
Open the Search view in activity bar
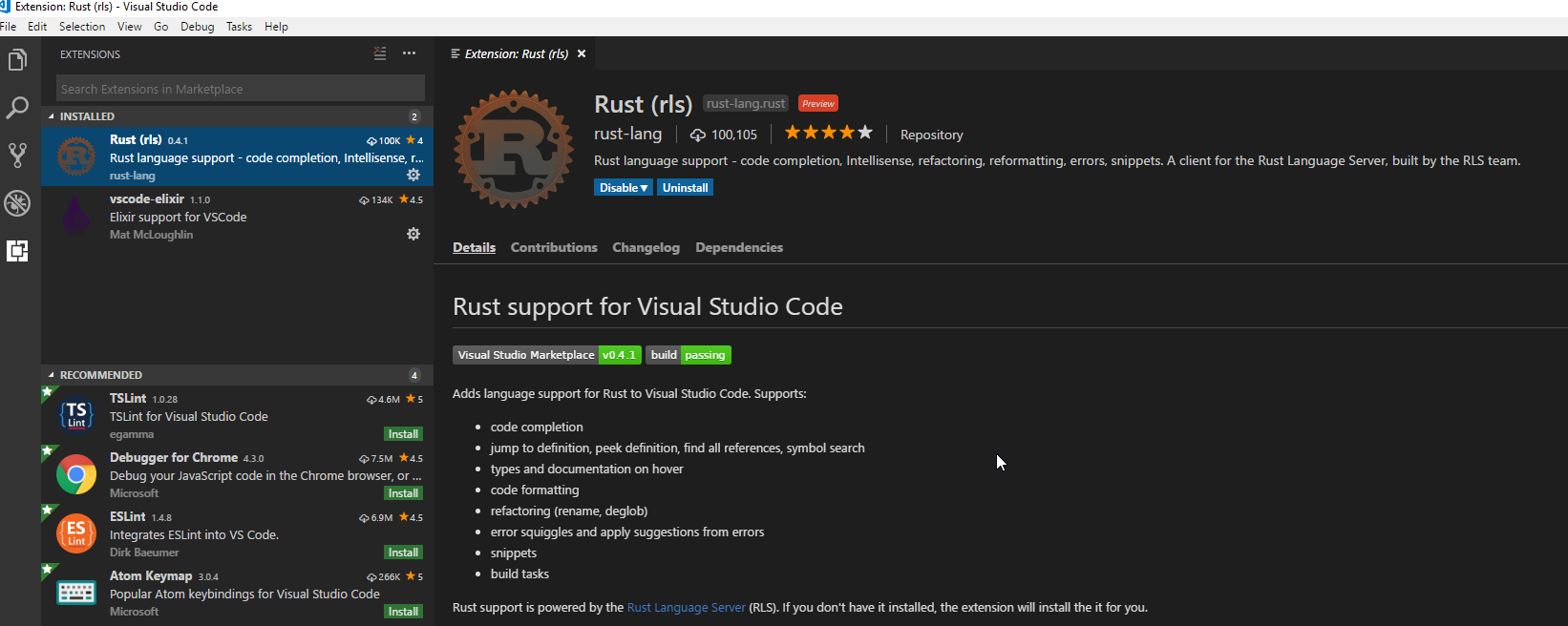(17, 108)
